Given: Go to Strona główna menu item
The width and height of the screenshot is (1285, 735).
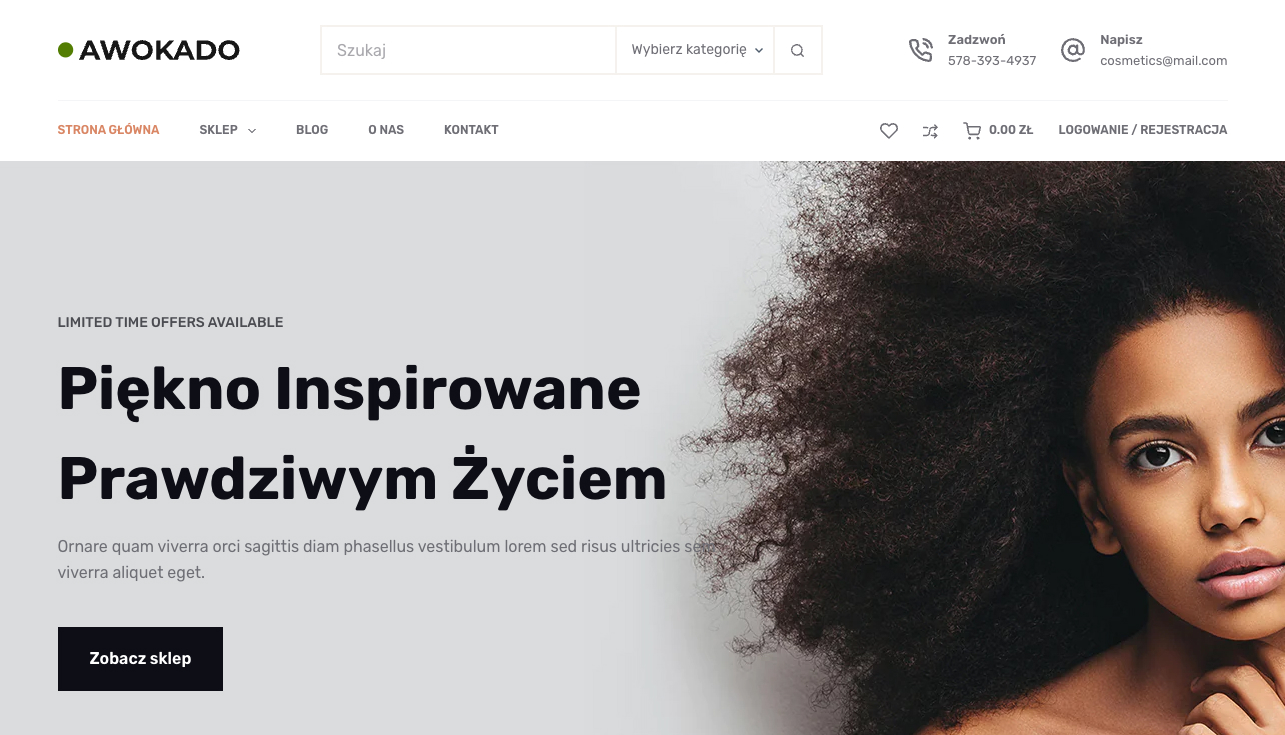Looking at the screenshot, I should (109, 130).
